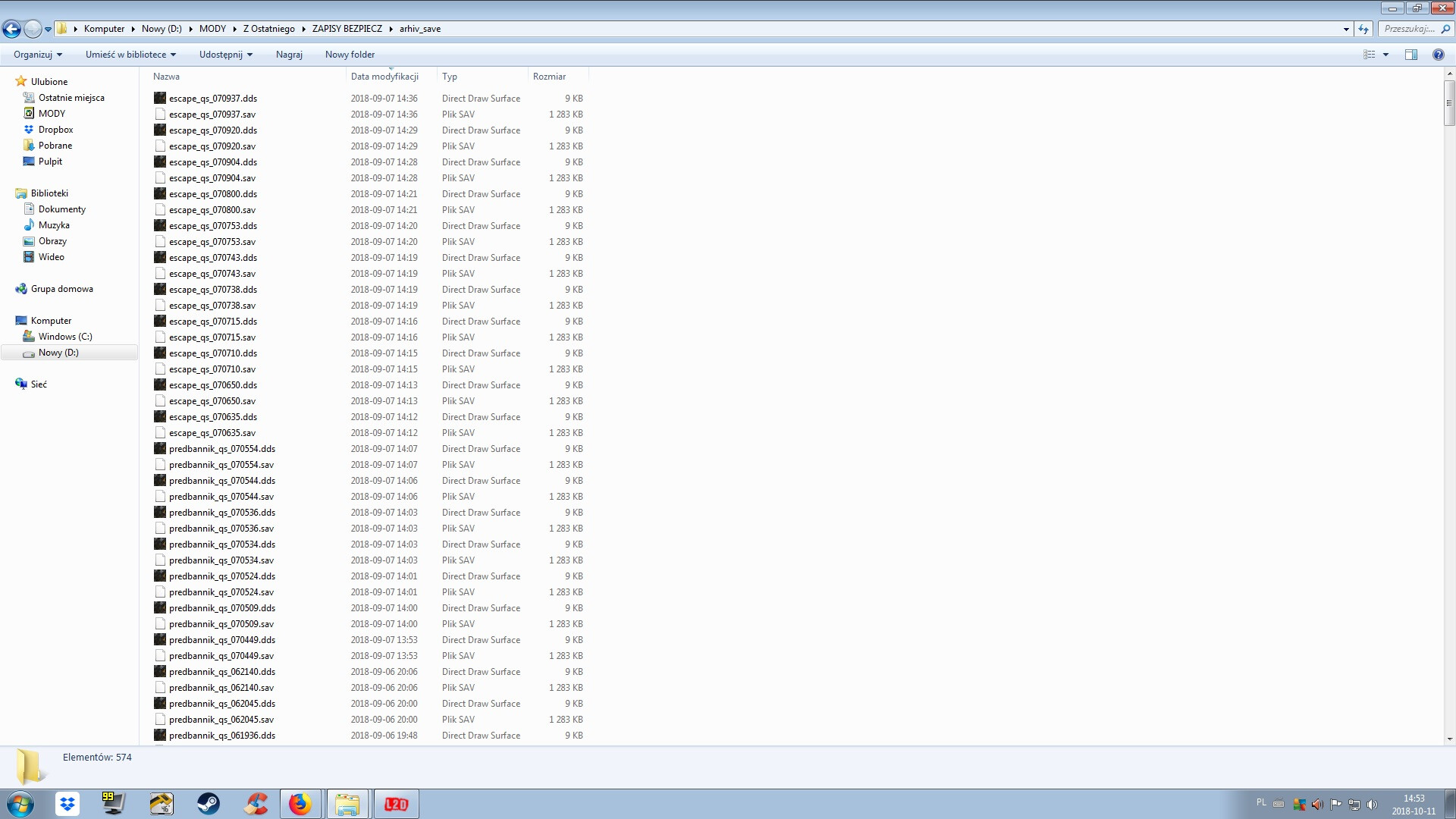Toggle the preview pane icon

(1410, 55)
